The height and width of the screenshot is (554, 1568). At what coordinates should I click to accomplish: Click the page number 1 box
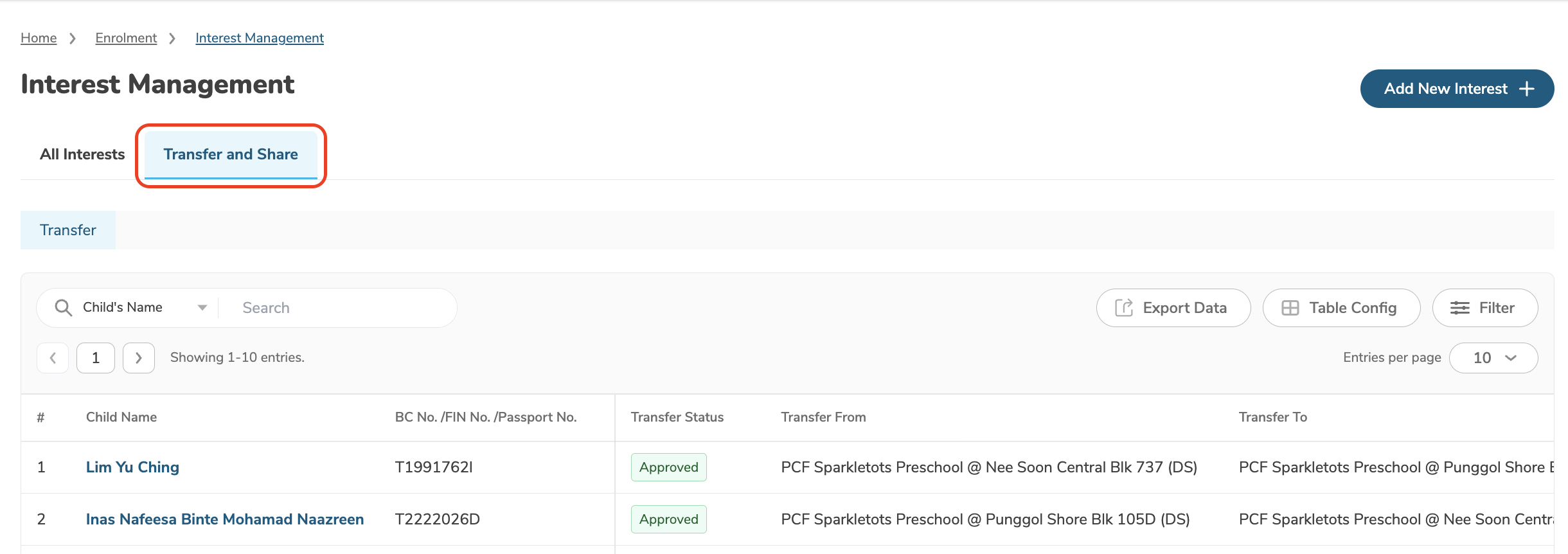pos(96,358)
